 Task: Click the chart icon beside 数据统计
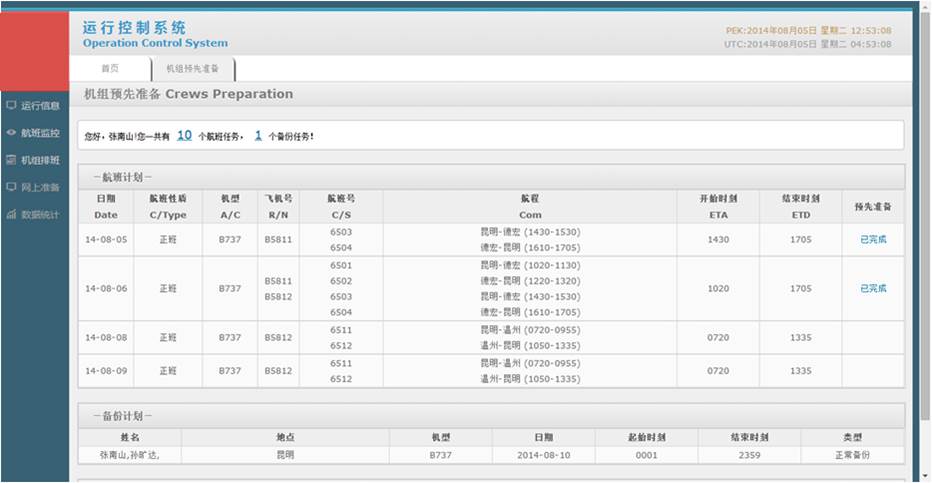tap(11, 214)
